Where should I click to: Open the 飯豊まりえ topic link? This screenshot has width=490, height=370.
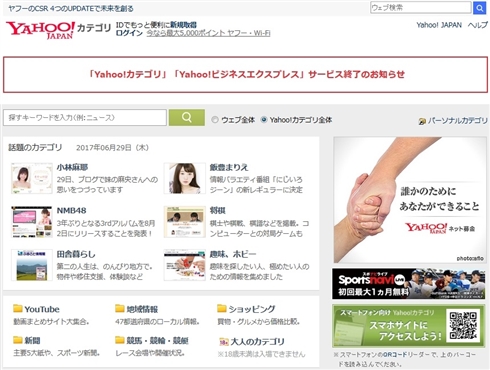point(229,167)
